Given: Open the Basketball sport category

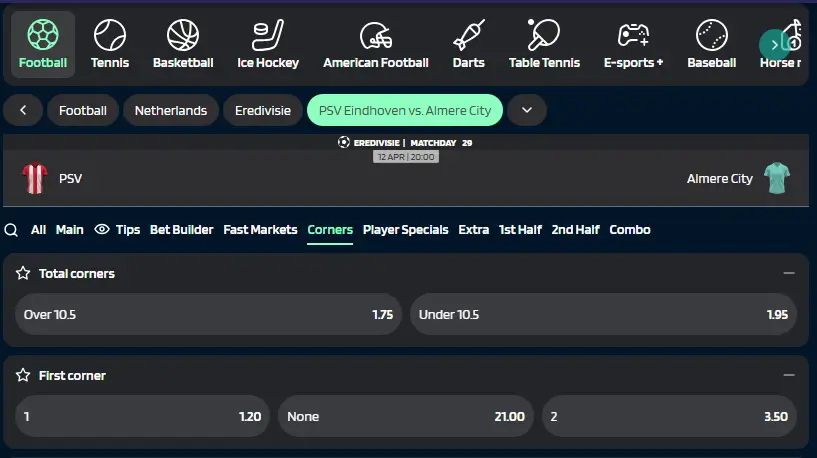Looking at the screenshot, I should [x=183, y=44].
